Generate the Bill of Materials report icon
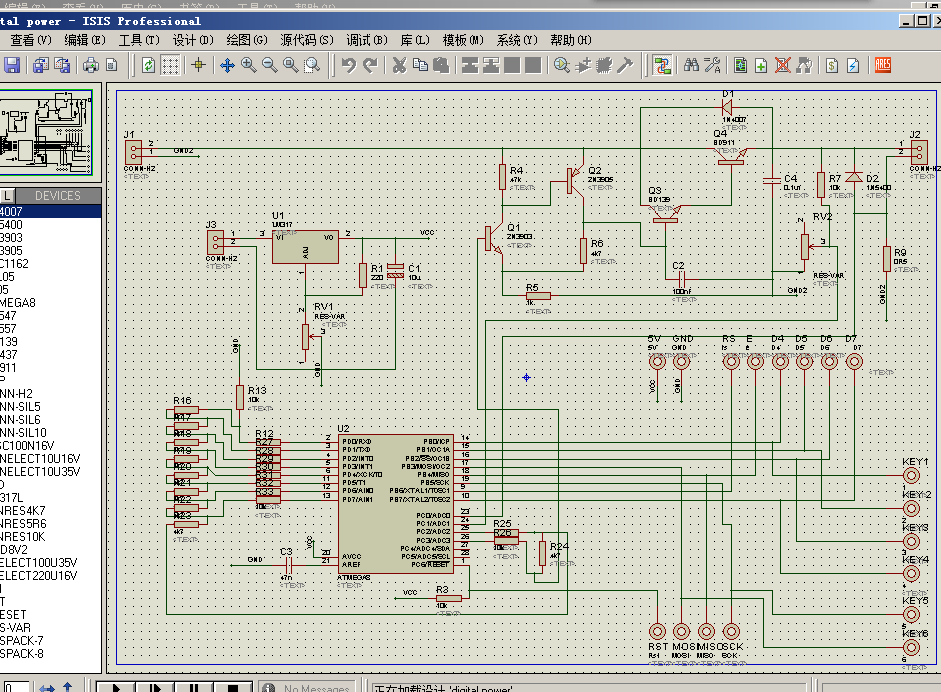The height and width of the screenshot is (692, 941). point(832,65)
